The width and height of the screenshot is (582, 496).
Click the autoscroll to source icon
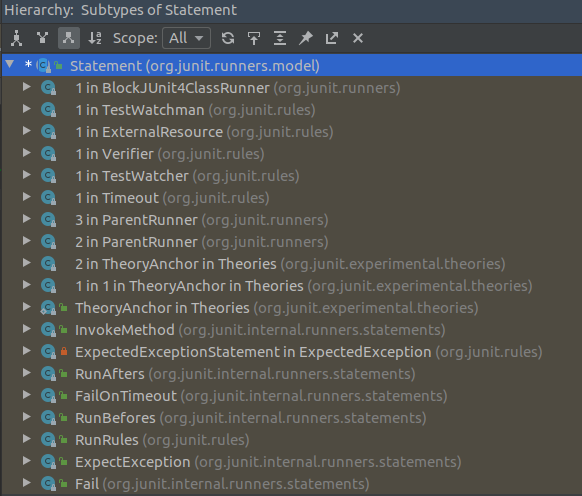pos(254,38)
